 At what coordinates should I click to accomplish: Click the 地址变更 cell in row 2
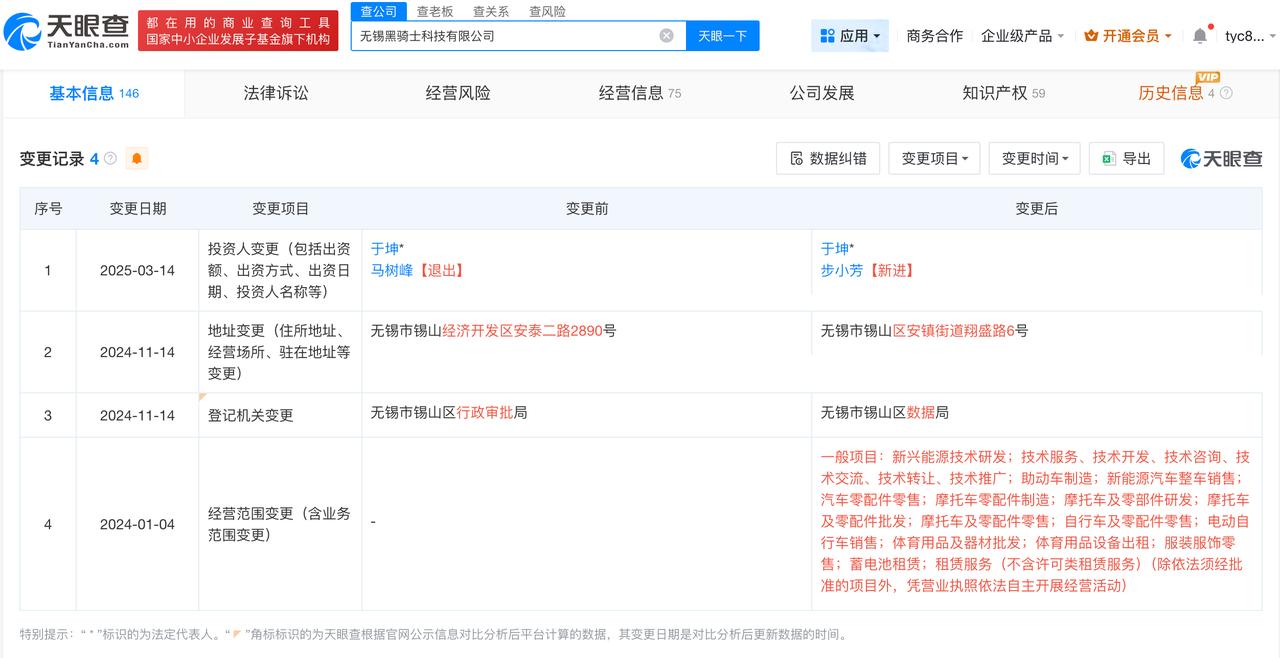coord(279,352)
